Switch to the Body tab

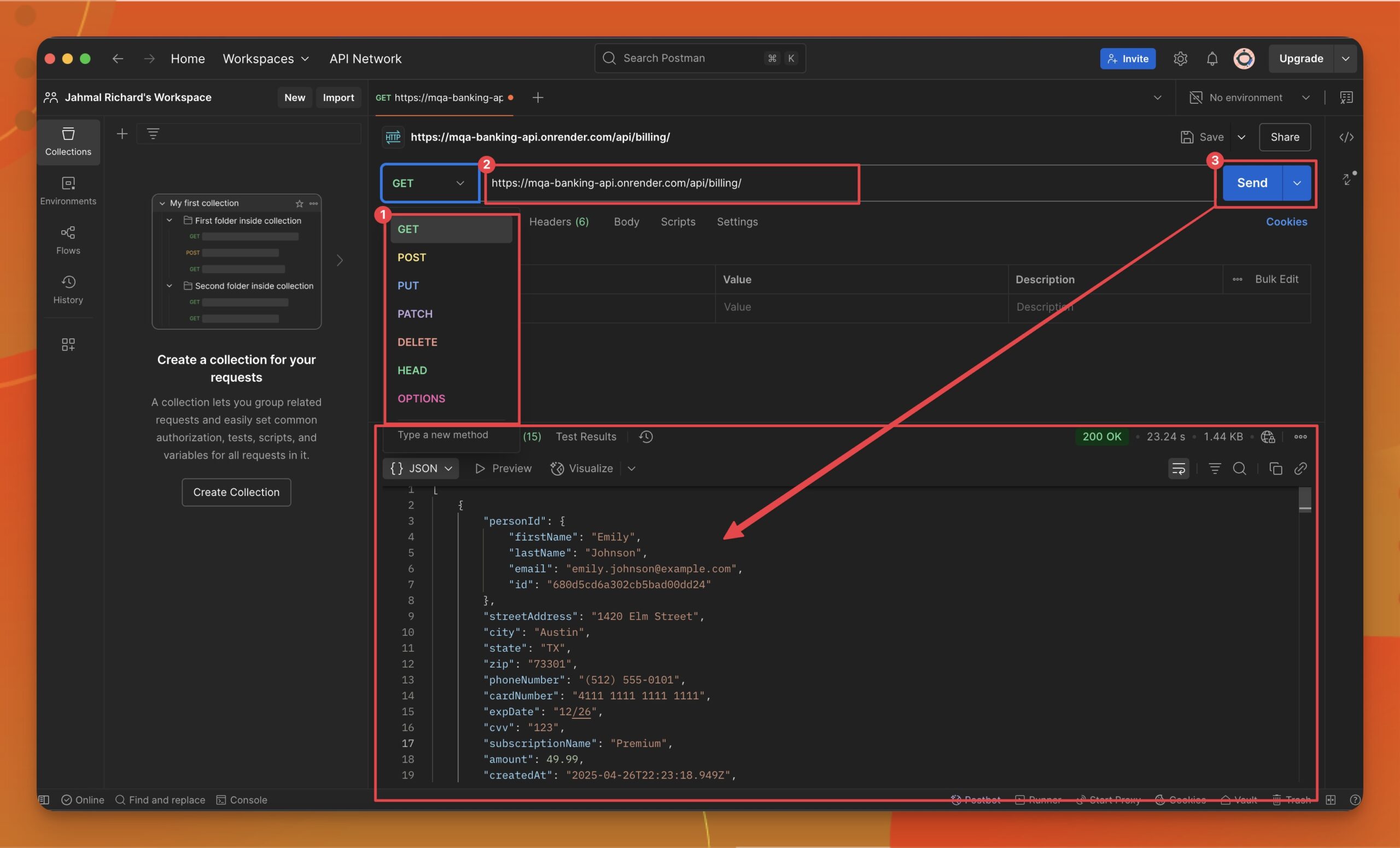click(x=626, y=221)
